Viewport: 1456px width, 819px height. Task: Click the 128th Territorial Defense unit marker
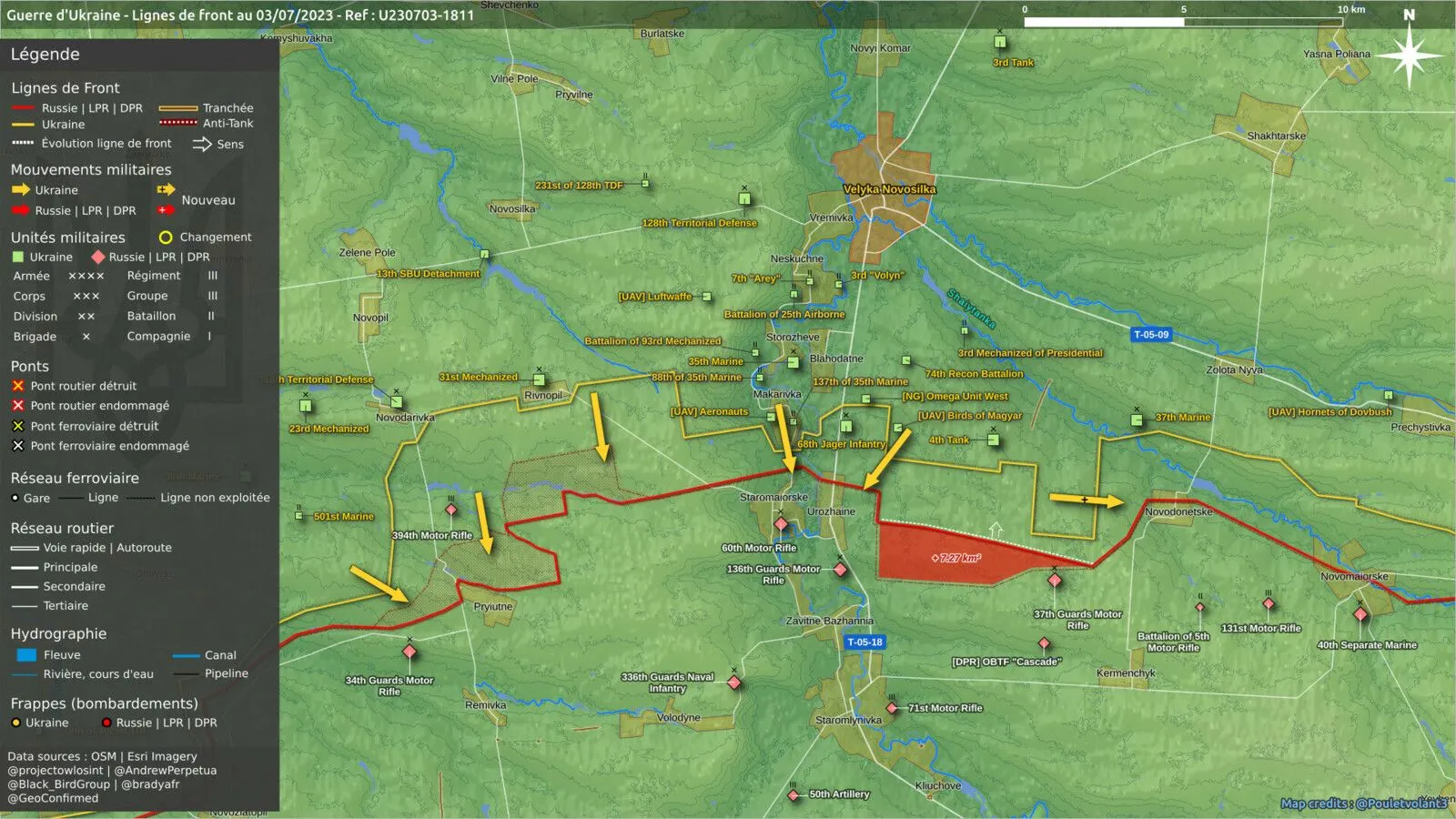coord(744,198)
